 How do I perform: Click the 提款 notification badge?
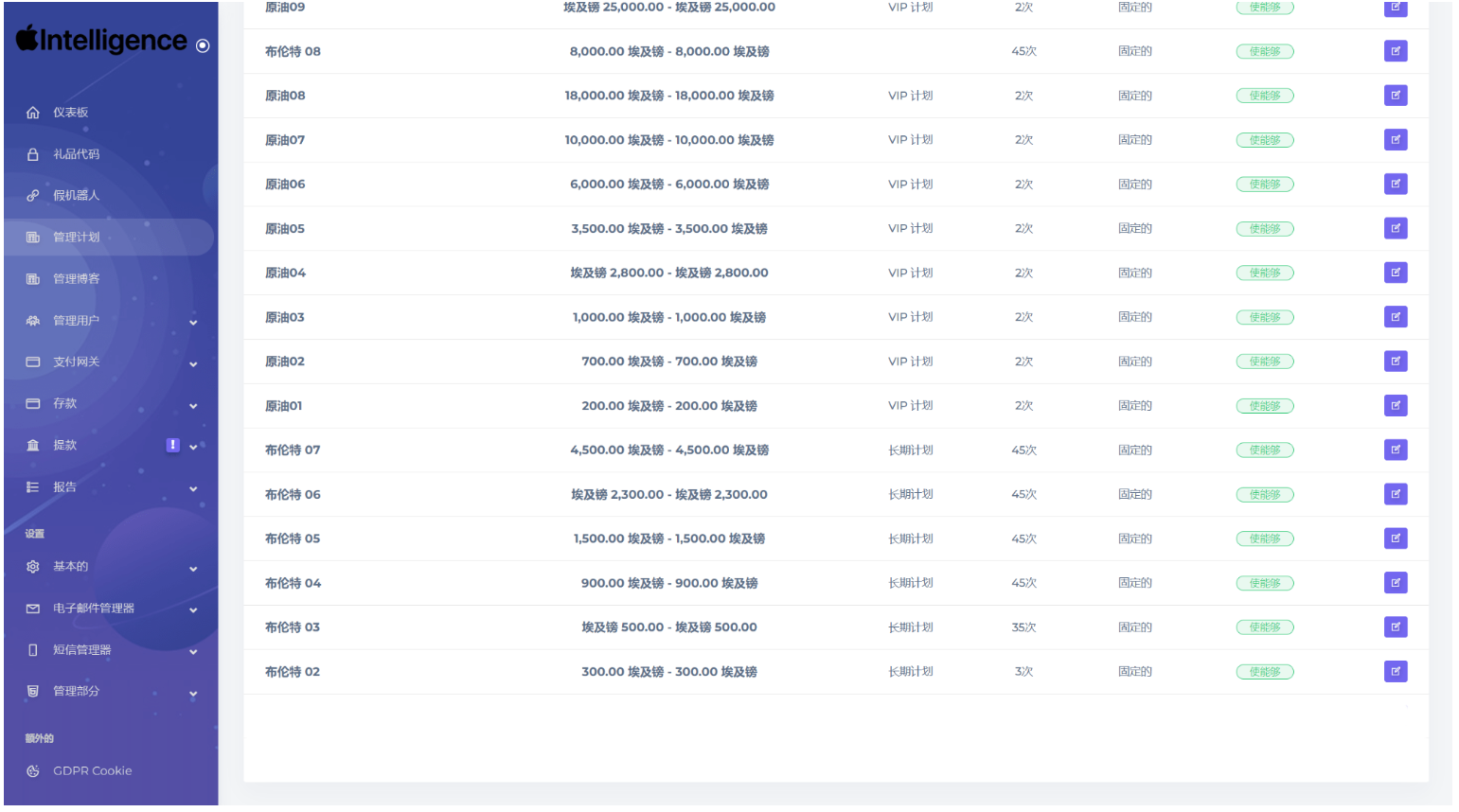click(172, 445)
